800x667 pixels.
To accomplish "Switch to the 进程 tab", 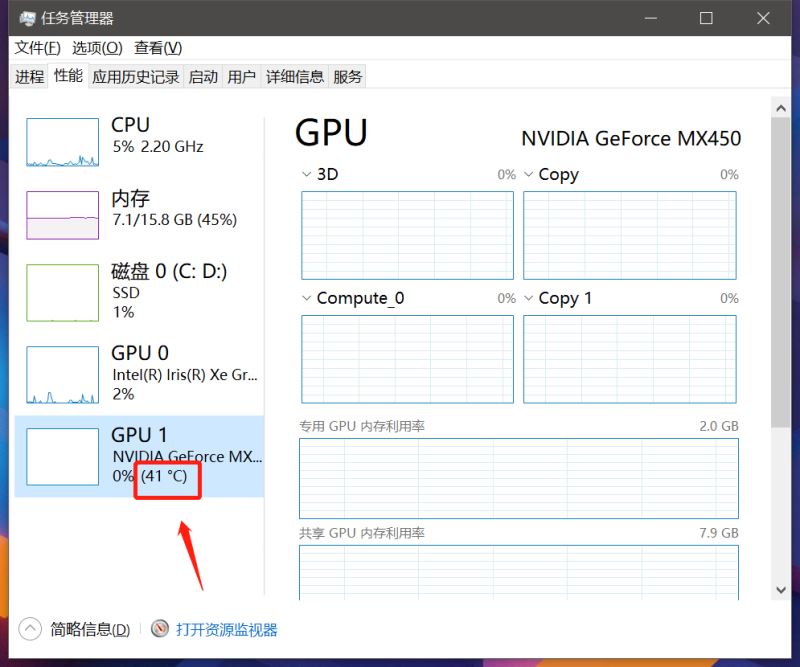I will click(x=30, y=77).
